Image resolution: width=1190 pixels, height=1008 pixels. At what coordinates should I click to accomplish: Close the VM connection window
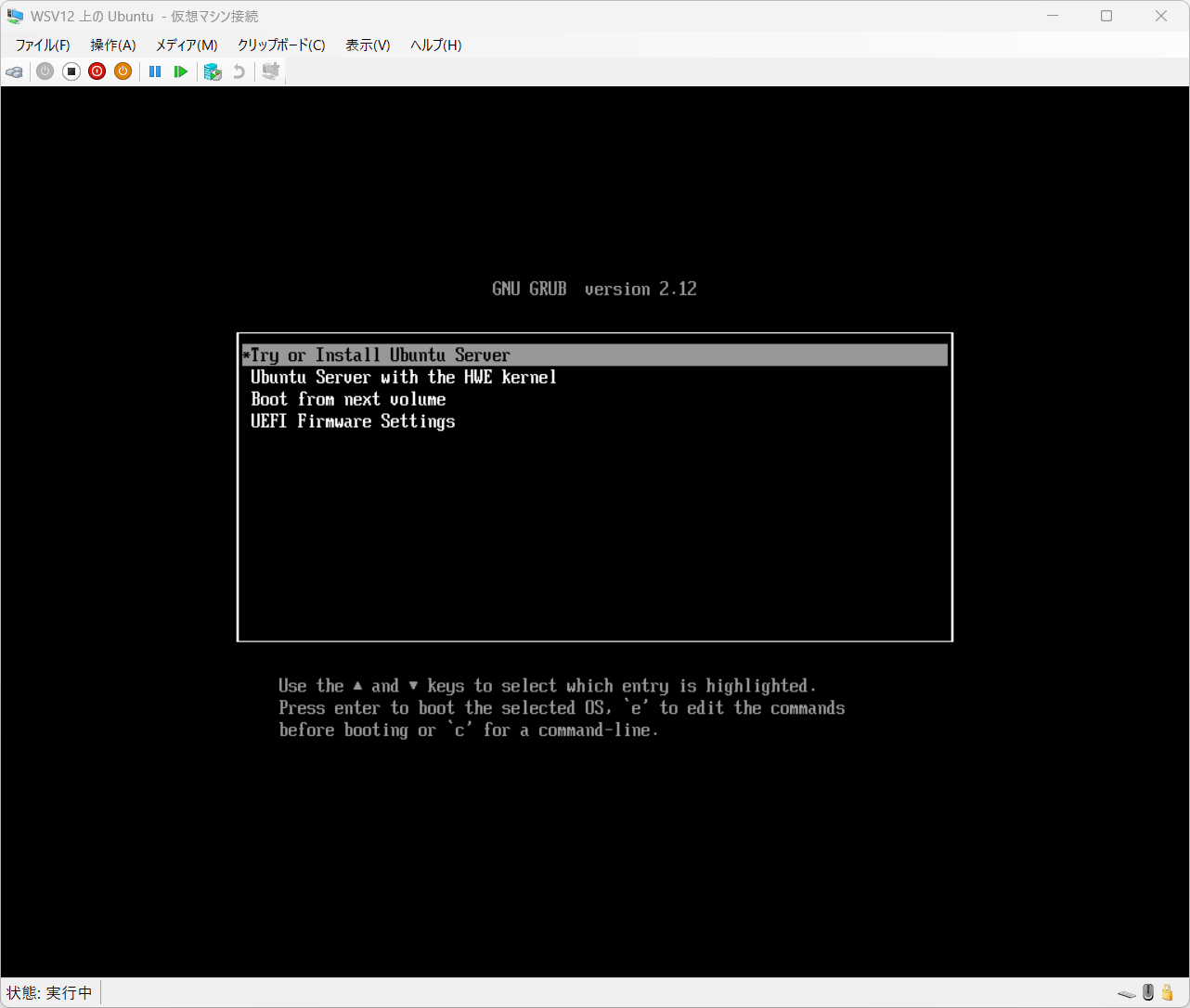pyautogui.click(x=1161, y=16)
